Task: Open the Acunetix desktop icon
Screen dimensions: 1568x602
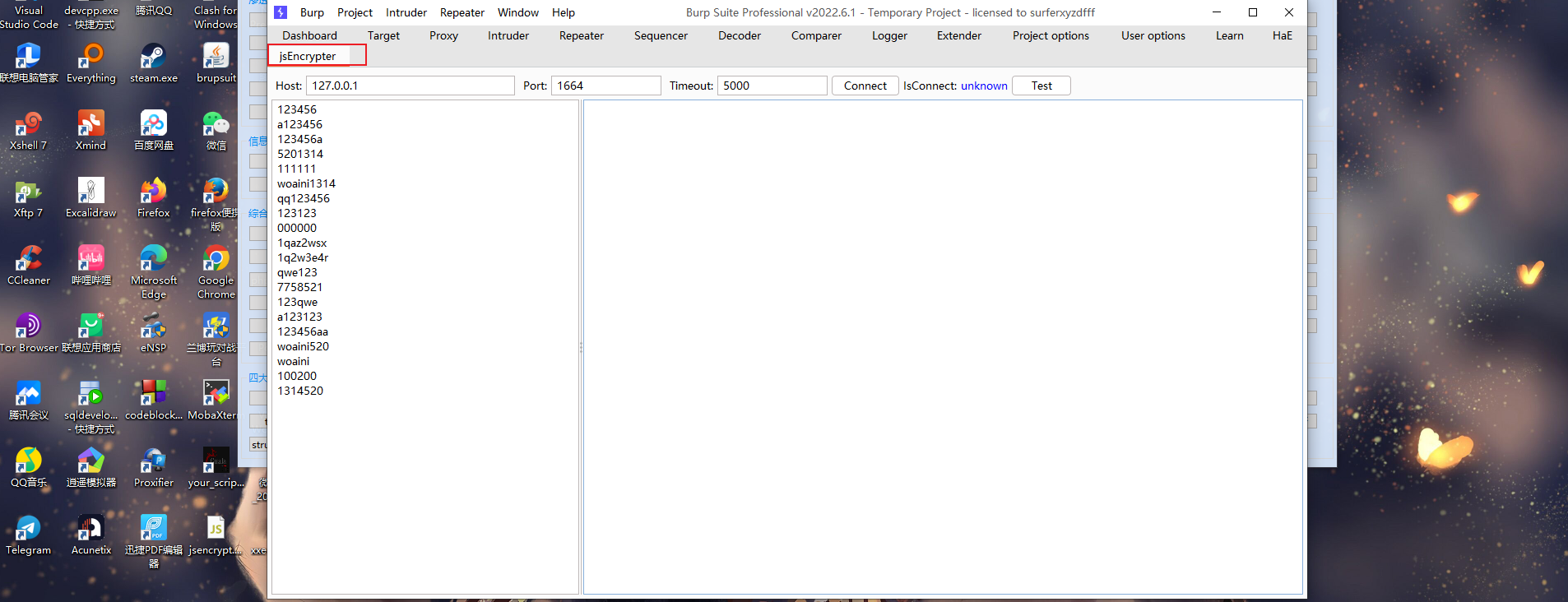Action: 91,535
